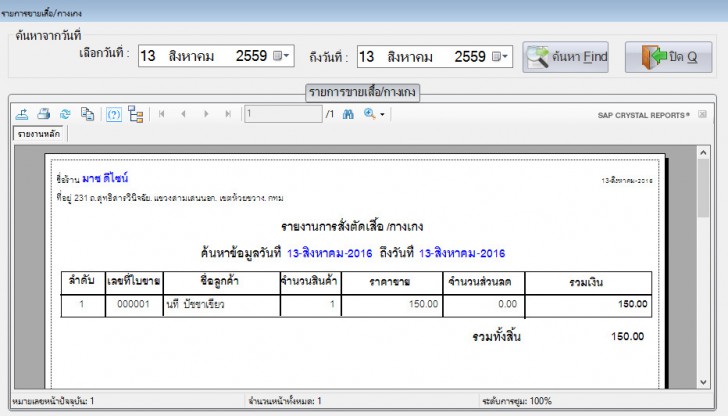Select the รายงานหลัก tab
The height and width of the screenshot is (416, 728).
coord(39,134)
